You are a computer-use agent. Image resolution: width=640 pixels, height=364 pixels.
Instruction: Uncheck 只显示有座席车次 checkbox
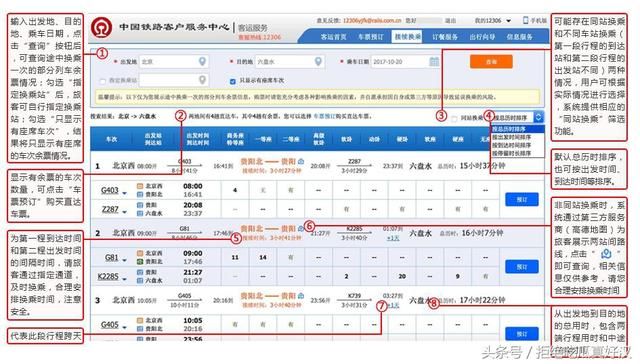pyautogui.click(x=233, y=81)
